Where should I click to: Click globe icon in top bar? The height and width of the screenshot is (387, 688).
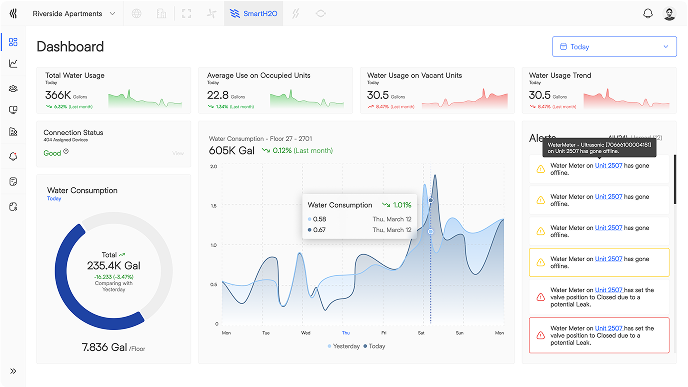(x=137, y=14)
